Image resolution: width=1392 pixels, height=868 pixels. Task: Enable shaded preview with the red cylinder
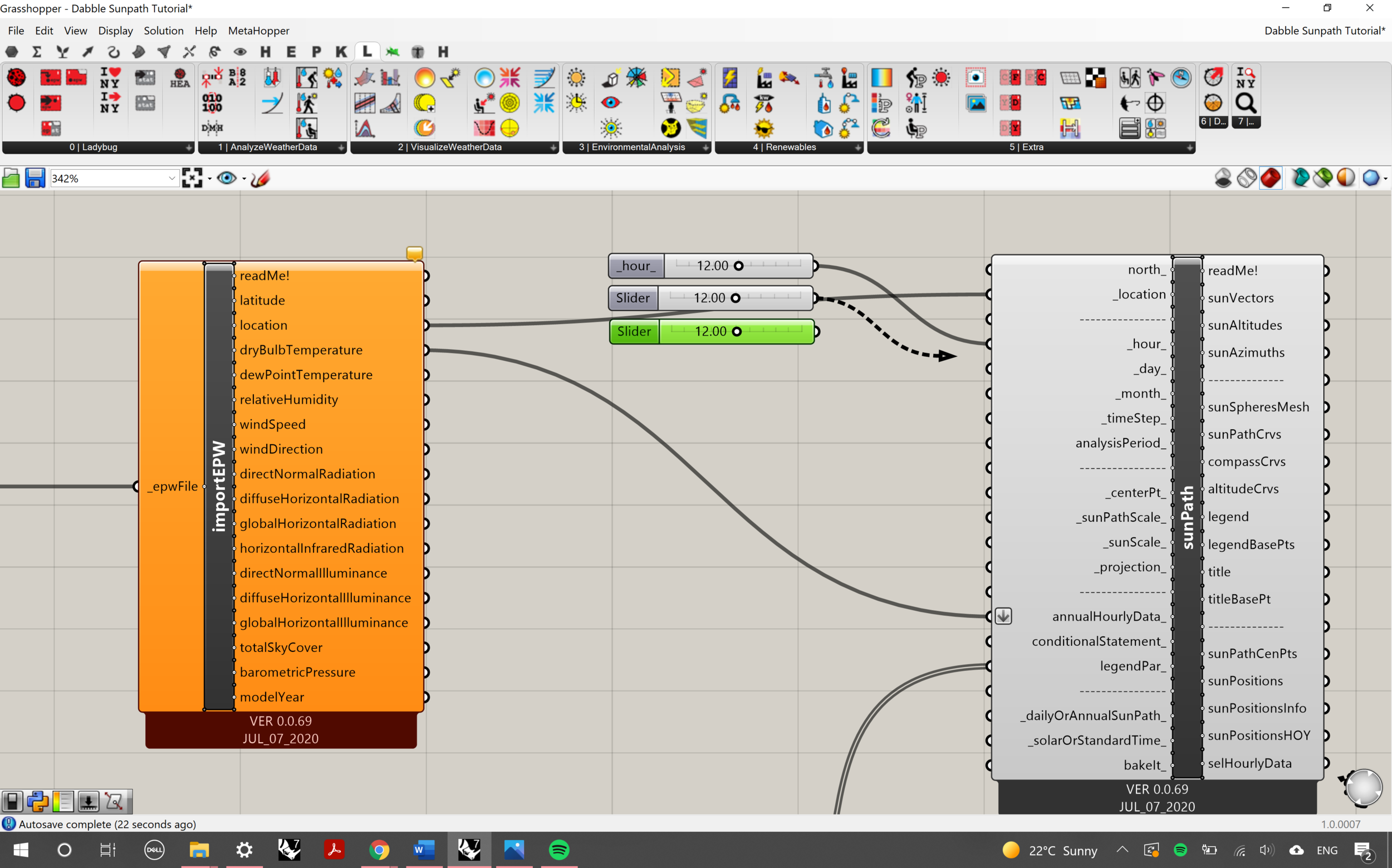point(1270,178)
